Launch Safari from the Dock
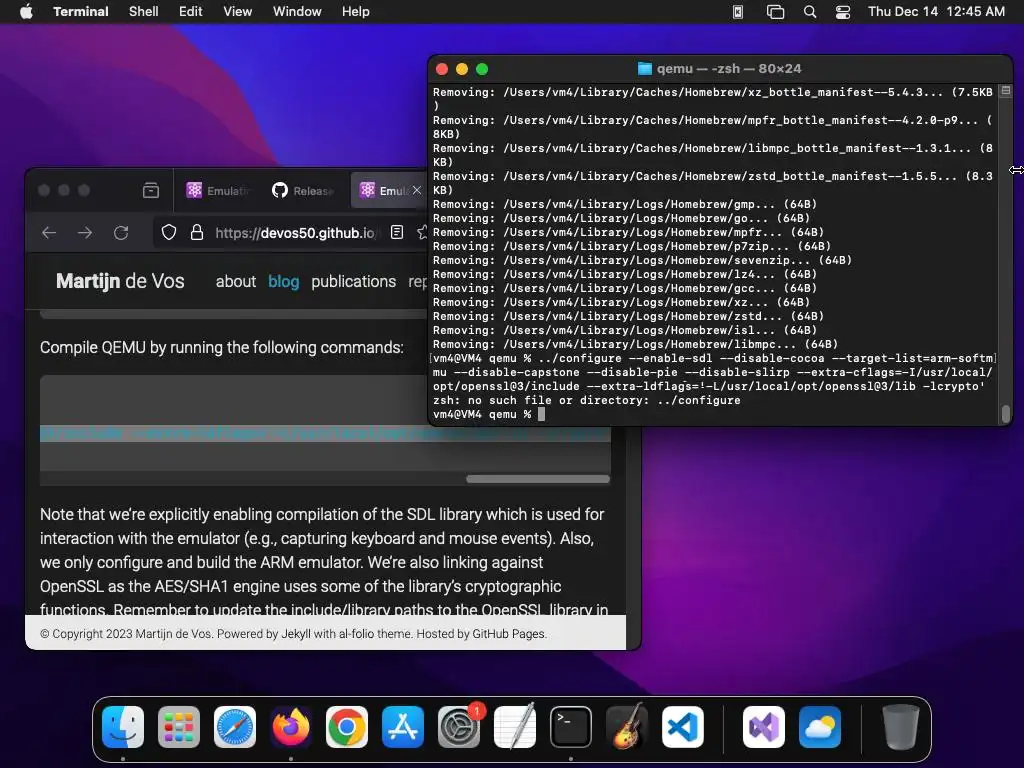This screenshot has height=768, width=1024. click(x=235, y=727)
